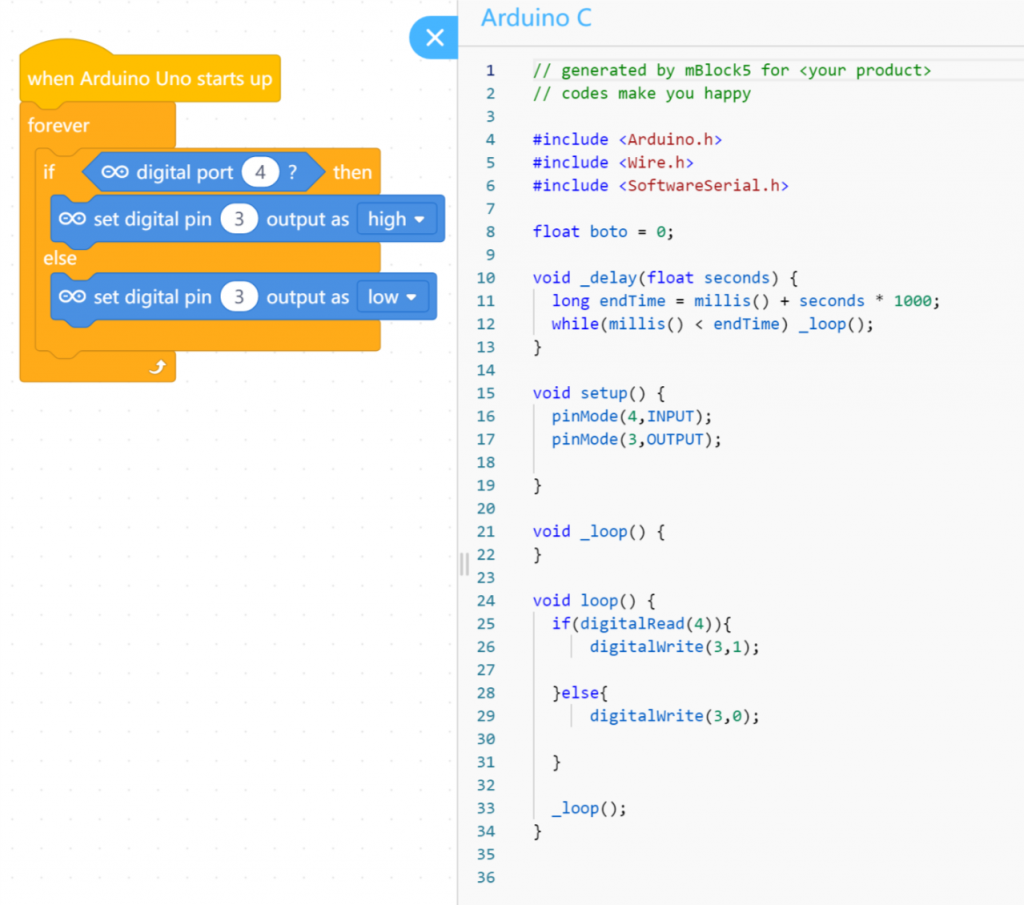Click the 'Arduino C' panel title
The width and height of the screenshot is (1024, 905).
536,18
